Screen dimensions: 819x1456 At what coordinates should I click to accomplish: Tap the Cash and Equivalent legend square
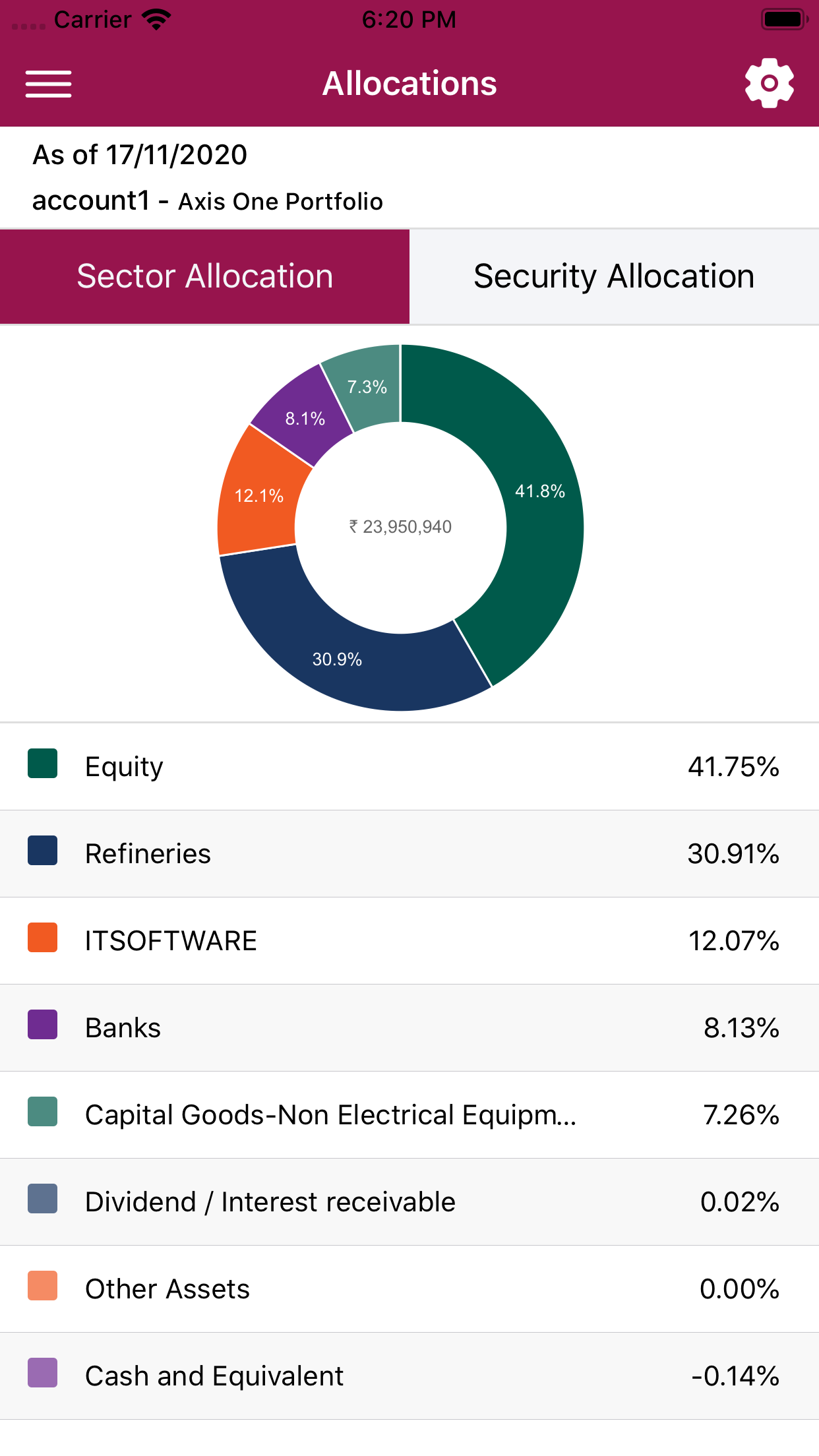[x=43, y=1376]
